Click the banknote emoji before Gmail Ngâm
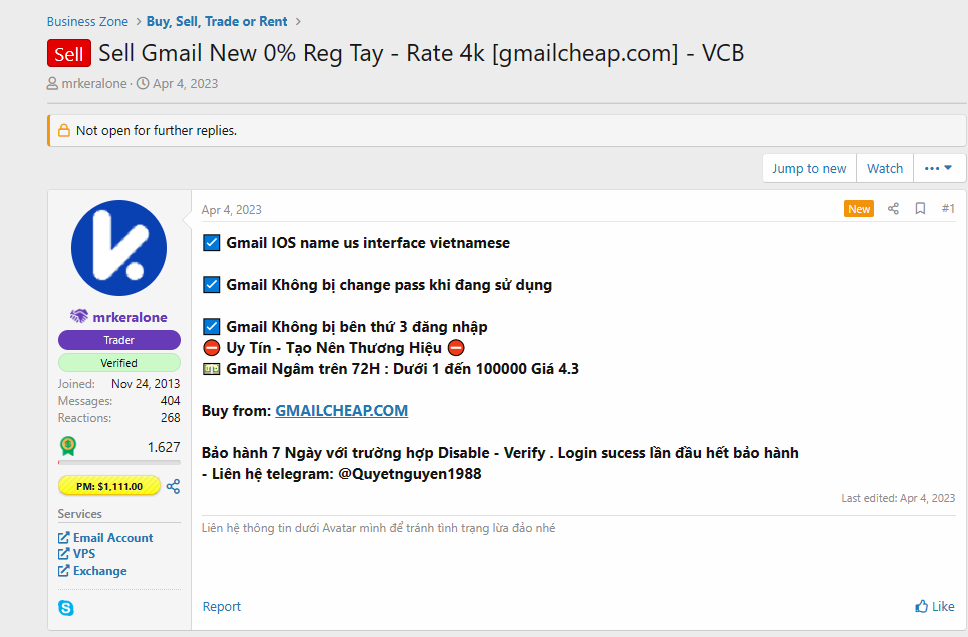Viewport: 968px width, 637px height. point(211,369)
